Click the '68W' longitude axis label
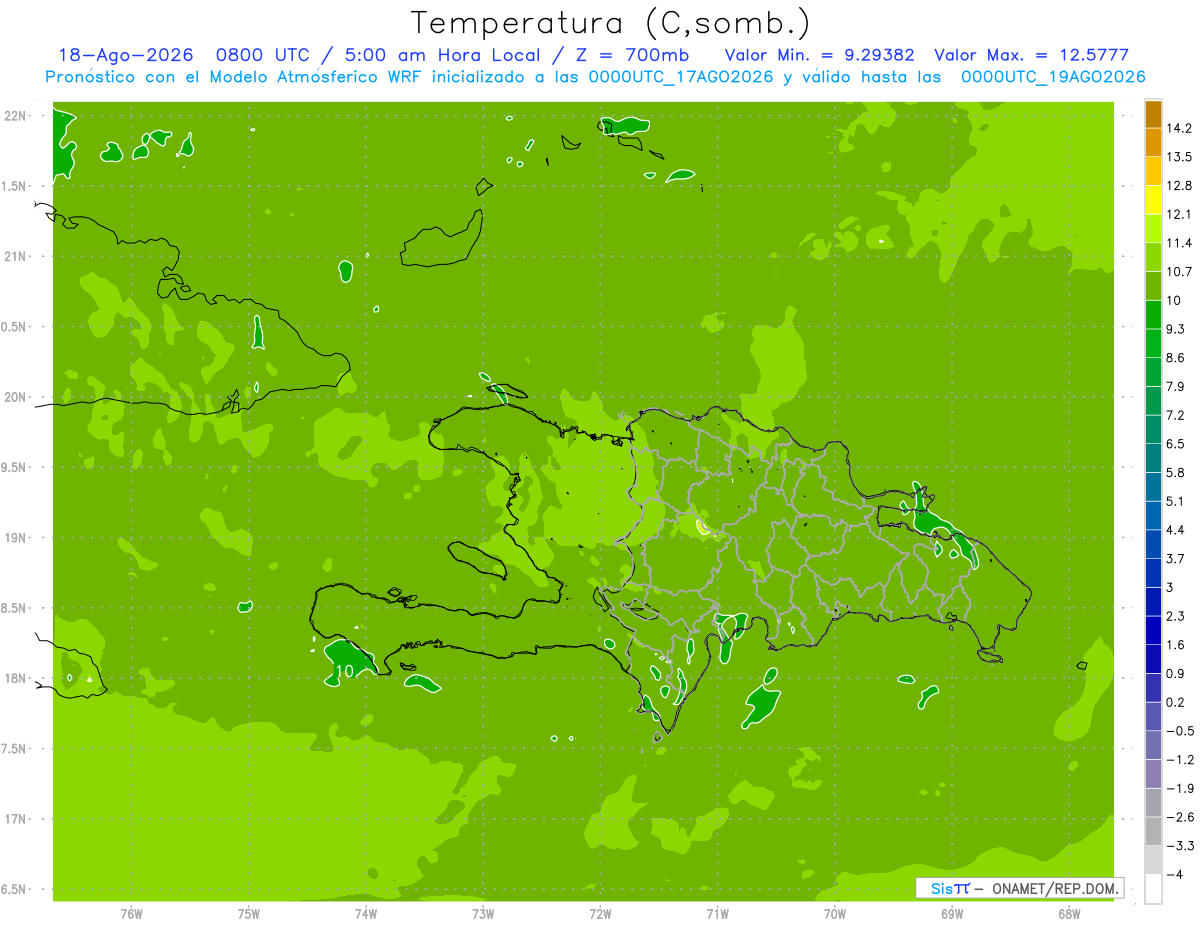This screenshot has width=1200, height=927. pos(1069,914)
